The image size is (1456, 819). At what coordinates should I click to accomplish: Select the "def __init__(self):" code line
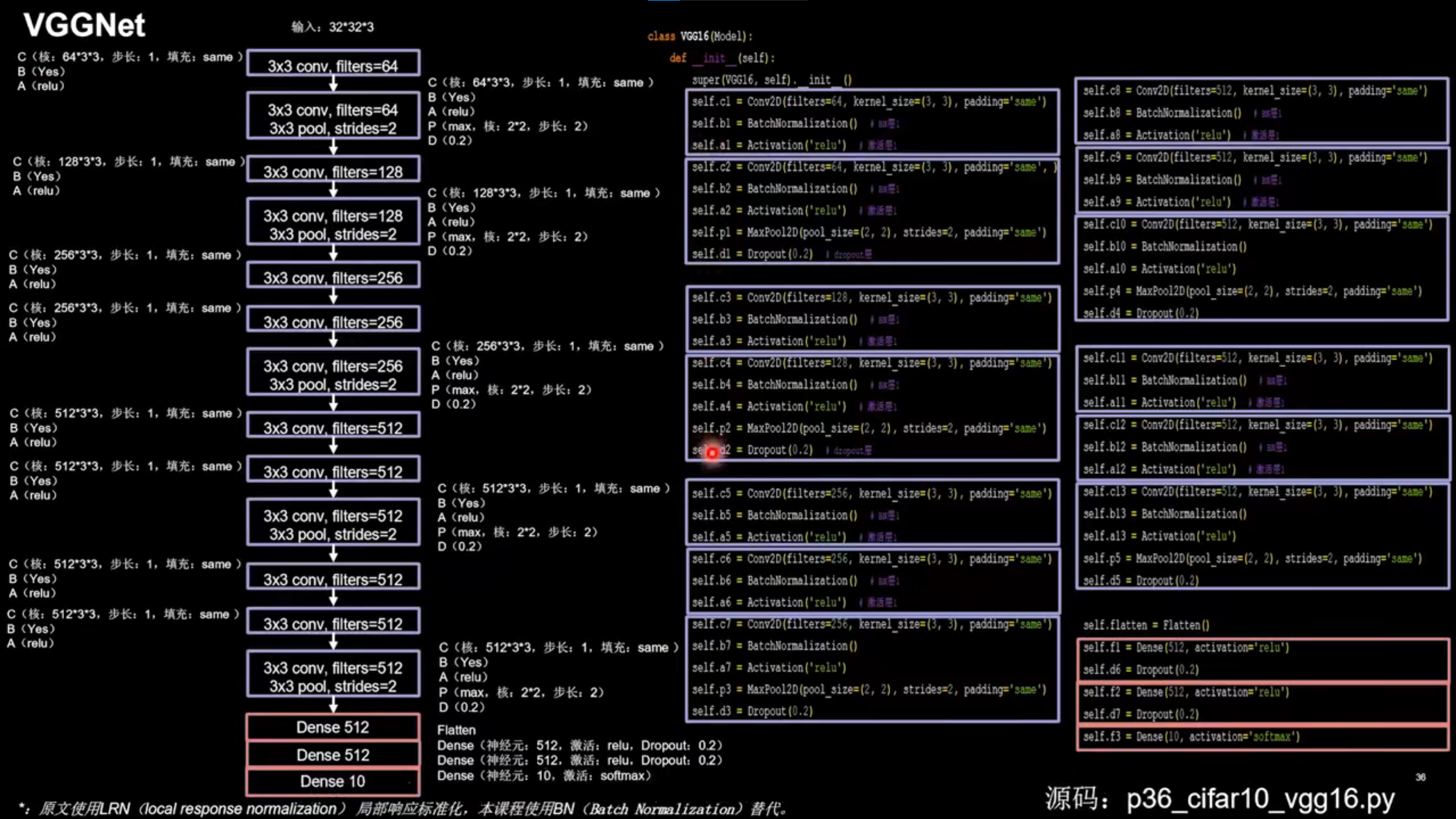[722, 58]
